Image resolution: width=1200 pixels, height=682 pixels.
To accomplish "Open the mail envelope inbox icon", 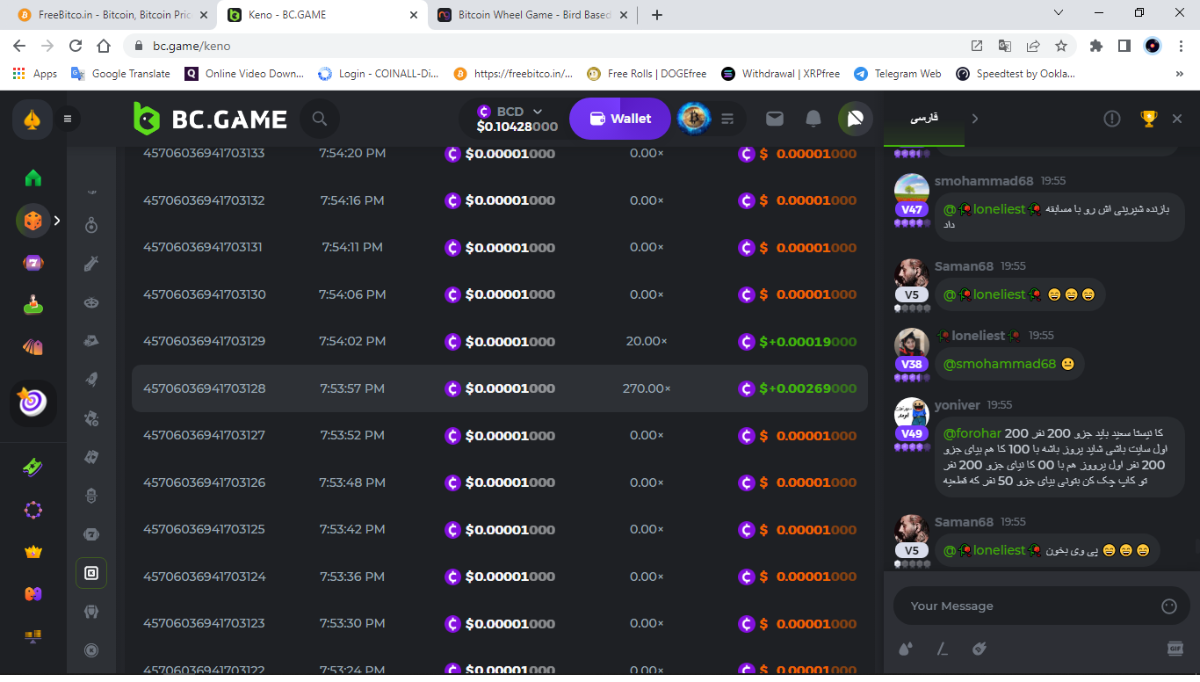I will [774, 119].
